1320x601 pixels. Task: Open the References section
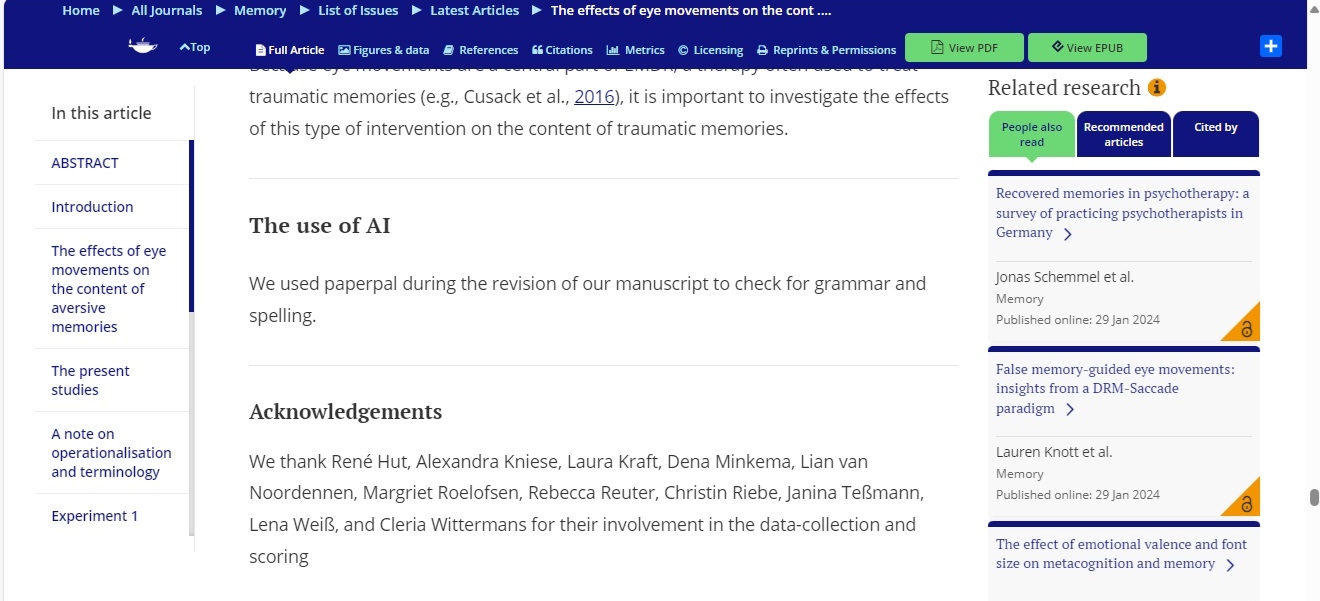click(x=481, y=50)
